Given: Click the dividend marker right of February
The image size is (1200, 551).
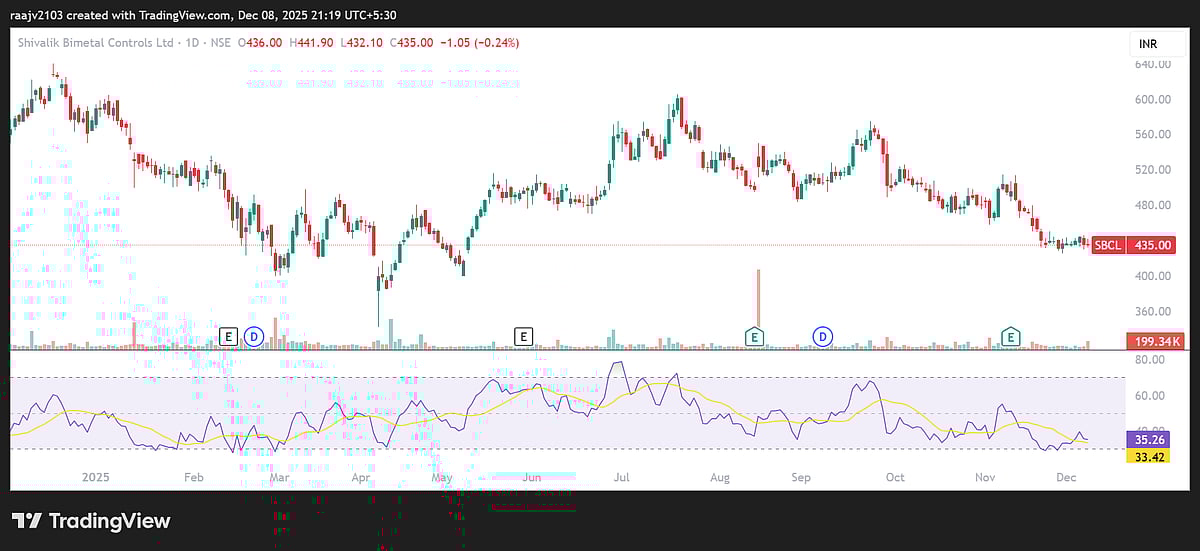Looking at the screenshot, I should [253, 336].
